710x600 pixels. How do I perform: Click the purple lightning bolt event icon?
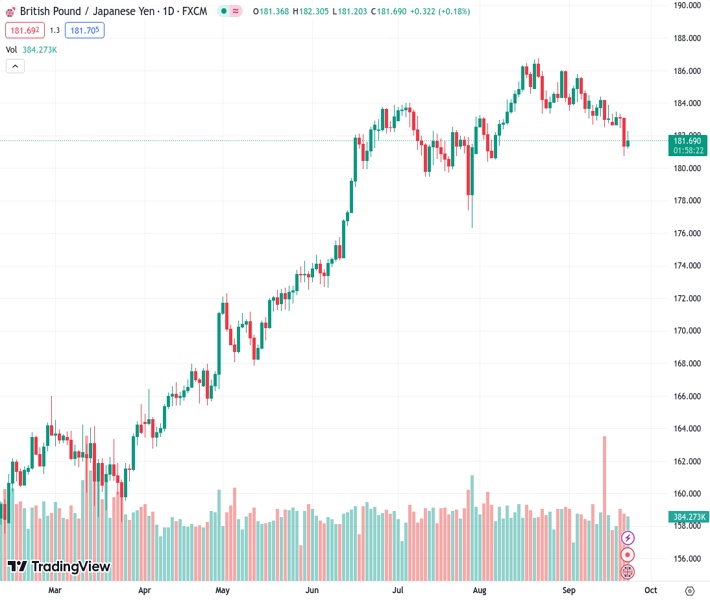pyautogui.click(x=628, y=538)
